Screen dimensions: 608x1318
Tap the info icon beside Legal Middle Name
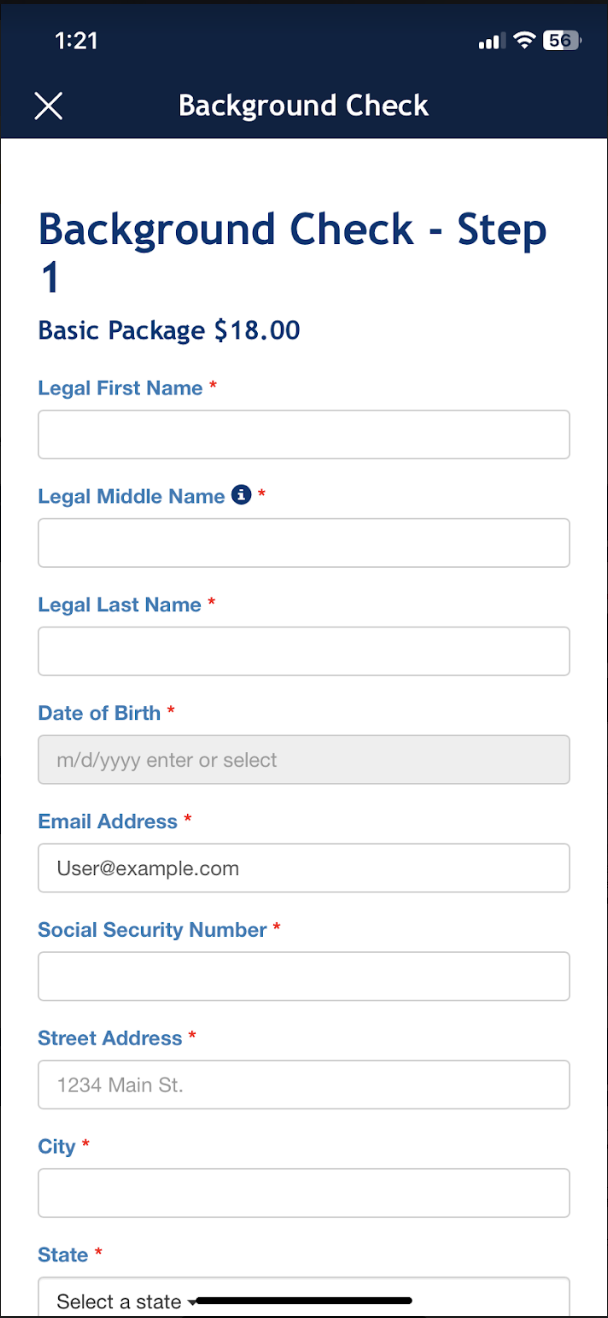coord(241,495)
